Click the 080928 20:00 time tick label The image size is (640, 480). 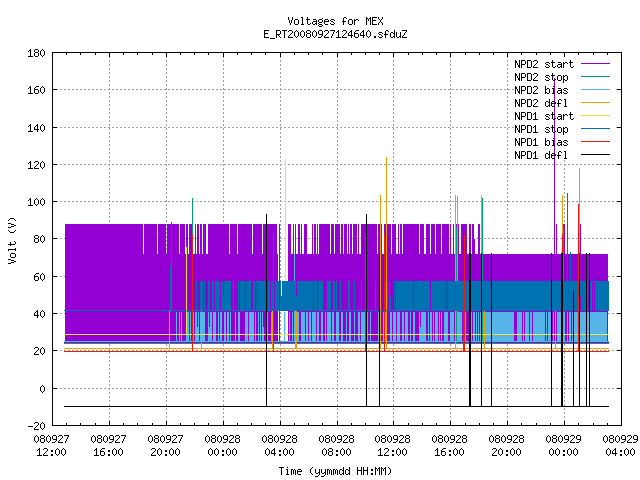pos(507,446)
